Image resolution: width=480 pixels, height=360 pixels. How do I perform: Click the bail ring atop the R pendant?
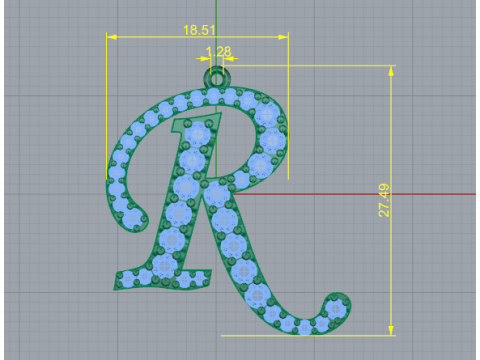(217, 78)
